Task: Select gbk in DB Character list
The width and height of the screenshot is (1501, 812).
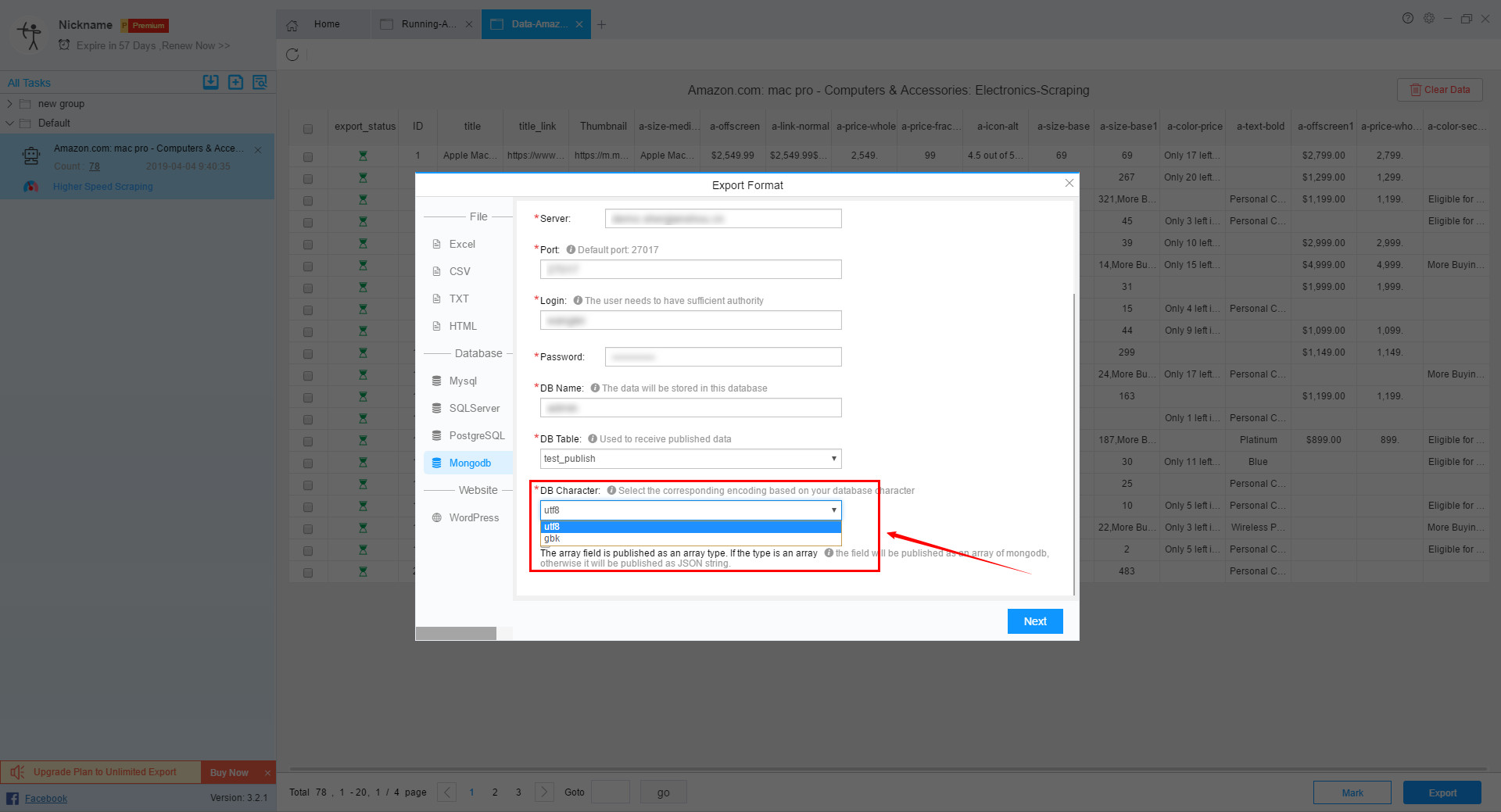Action: (552, 538)
